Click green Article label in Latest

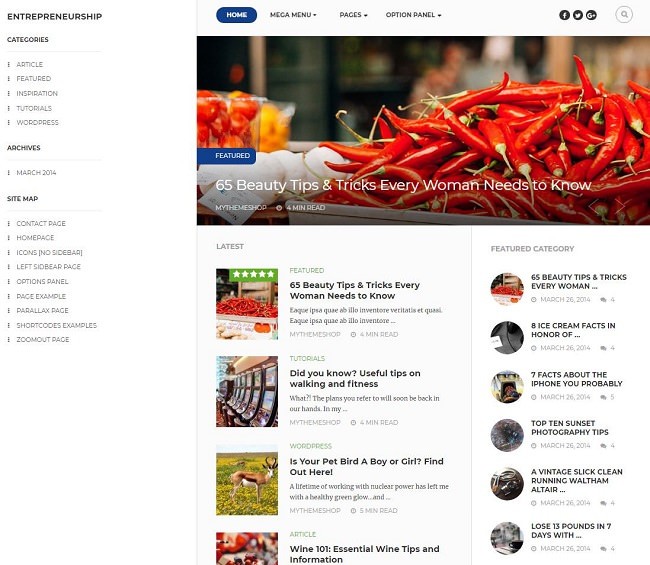pos(303,534)
